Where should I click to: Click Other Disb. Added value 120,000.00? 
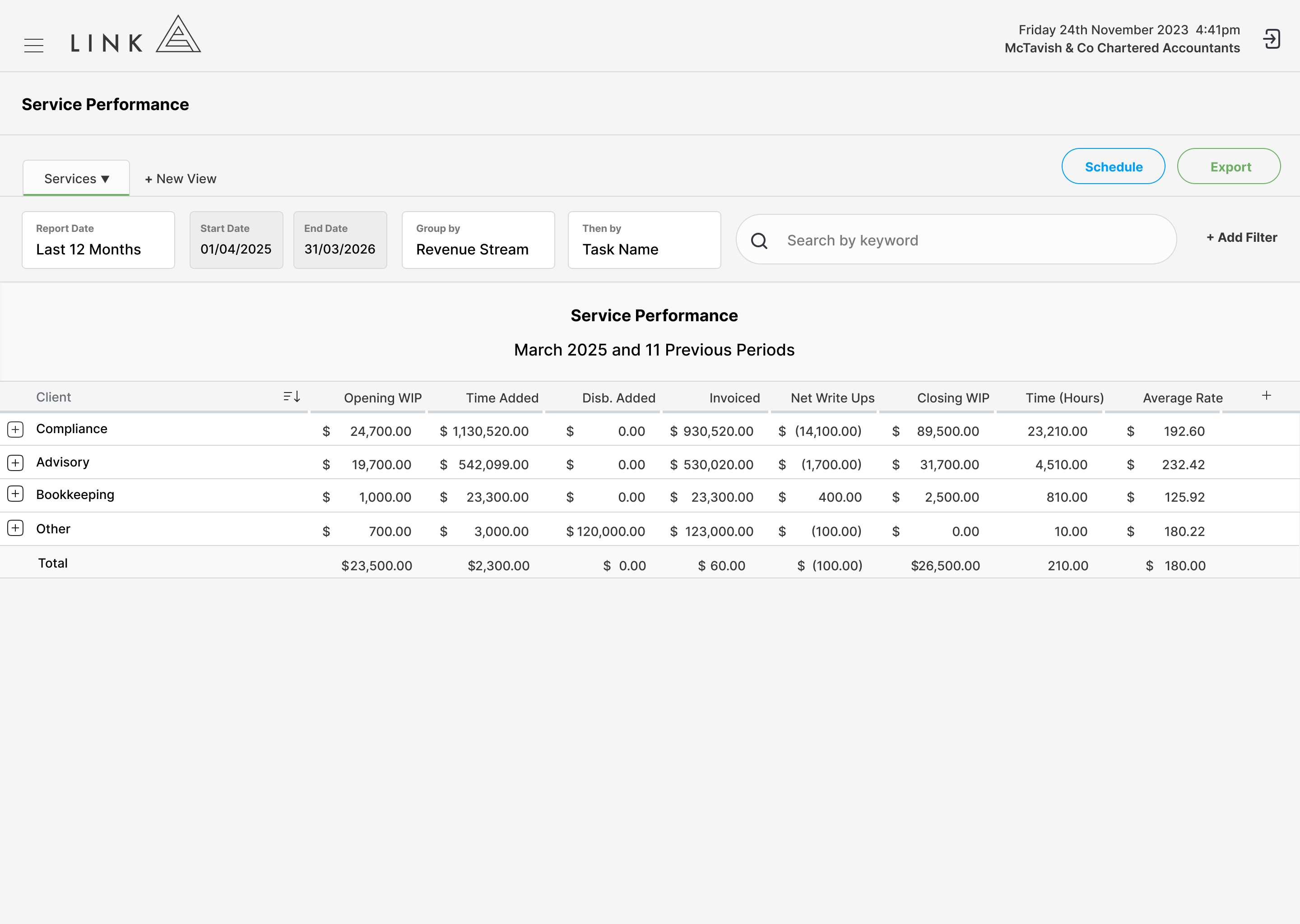pyautogui.click(x=611, y=531)
